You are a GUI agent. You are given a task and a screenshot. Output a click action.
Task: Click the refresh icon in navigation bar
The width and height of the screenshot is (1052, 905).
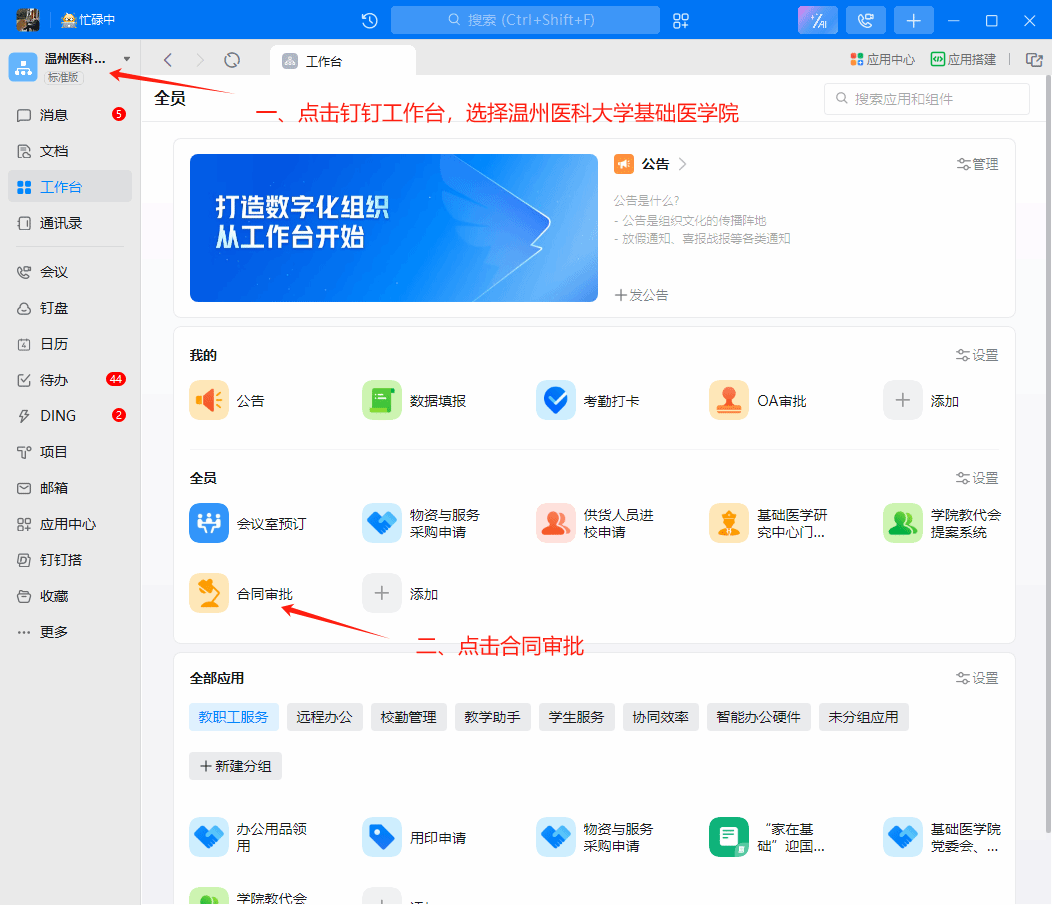(232, 60)
